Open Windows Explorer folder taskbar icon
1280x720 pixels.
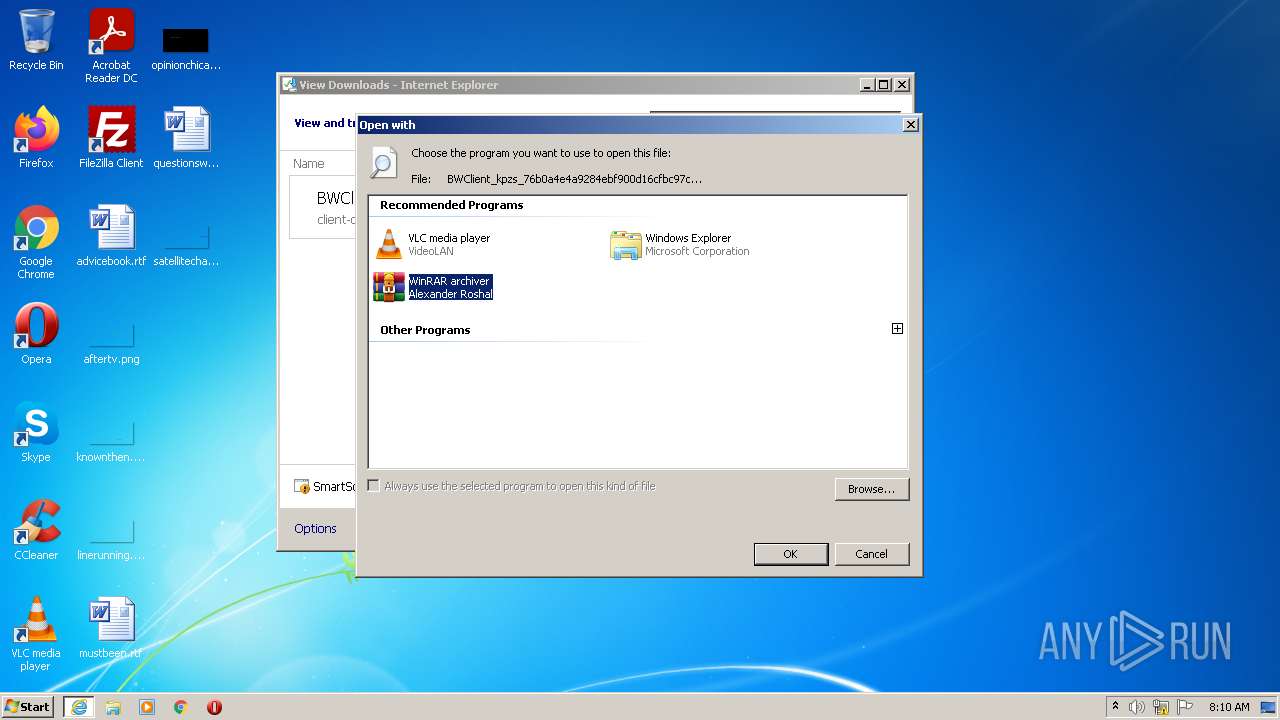pyautogui.click(x=113, y=707)
